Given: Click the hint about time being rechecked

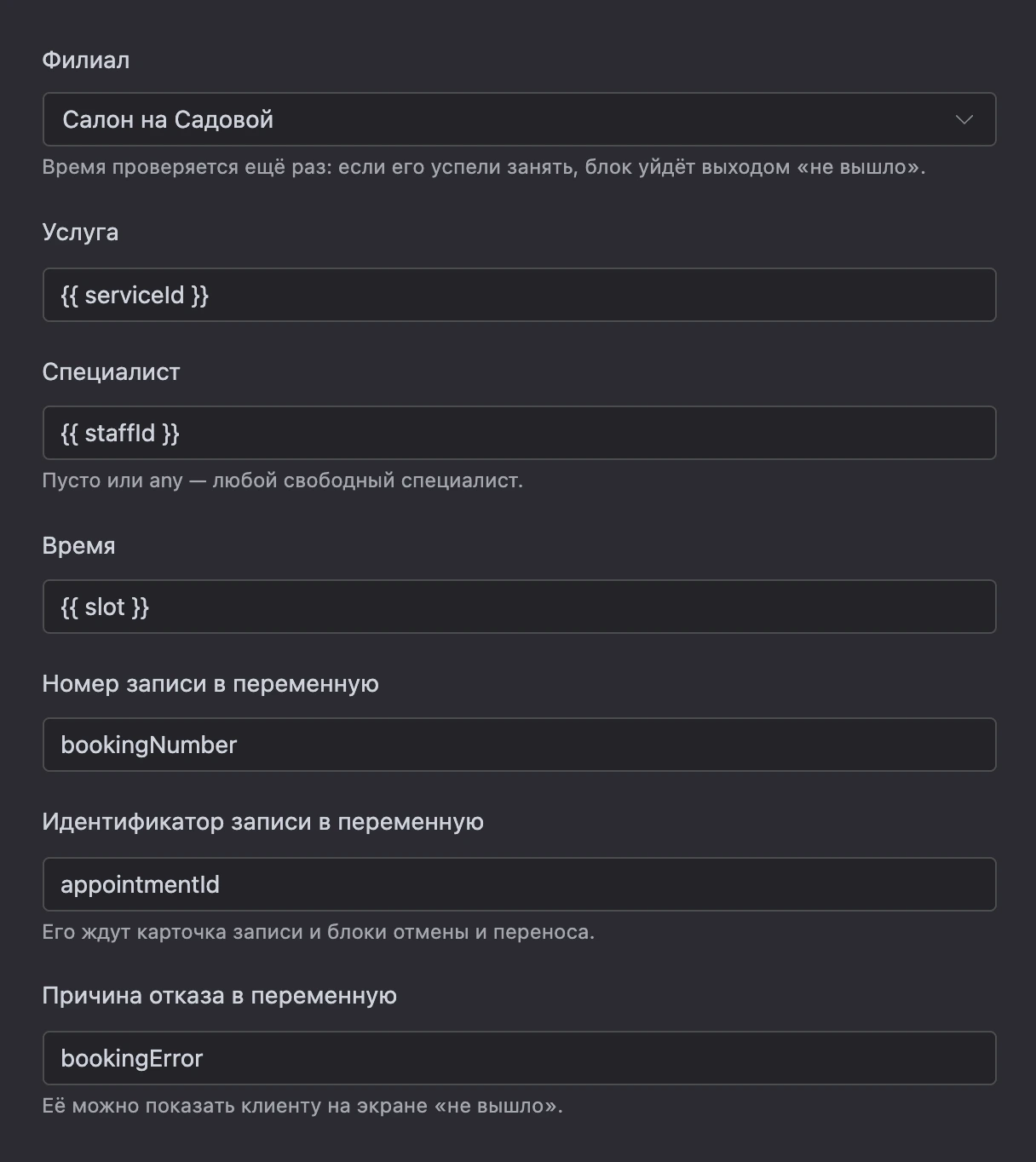Looking at the screenshot, I should (484, 167).
